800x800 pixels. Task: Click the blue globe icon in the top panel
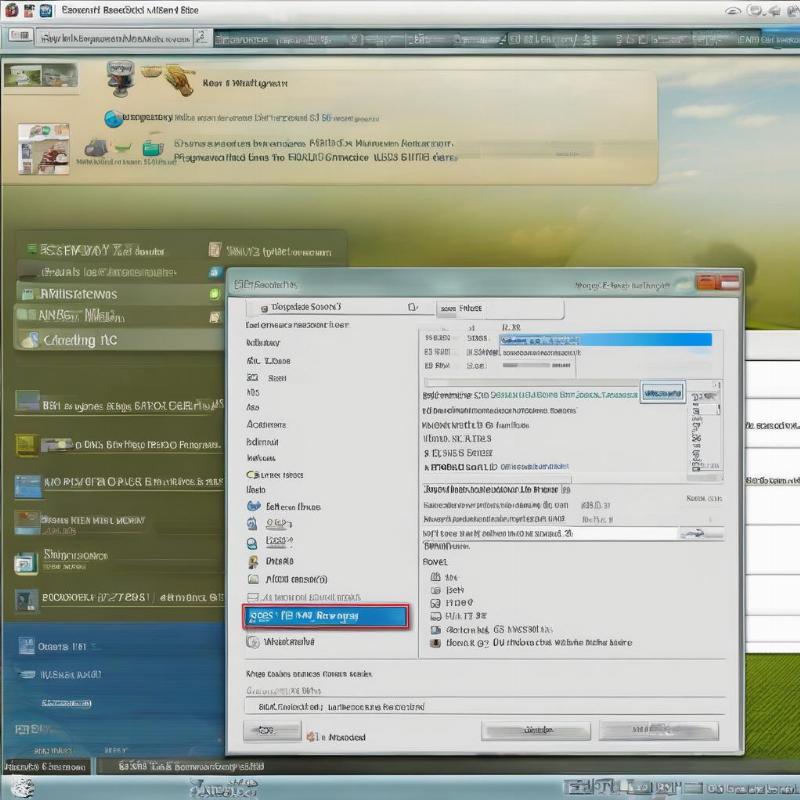click(x=113, y=119)
